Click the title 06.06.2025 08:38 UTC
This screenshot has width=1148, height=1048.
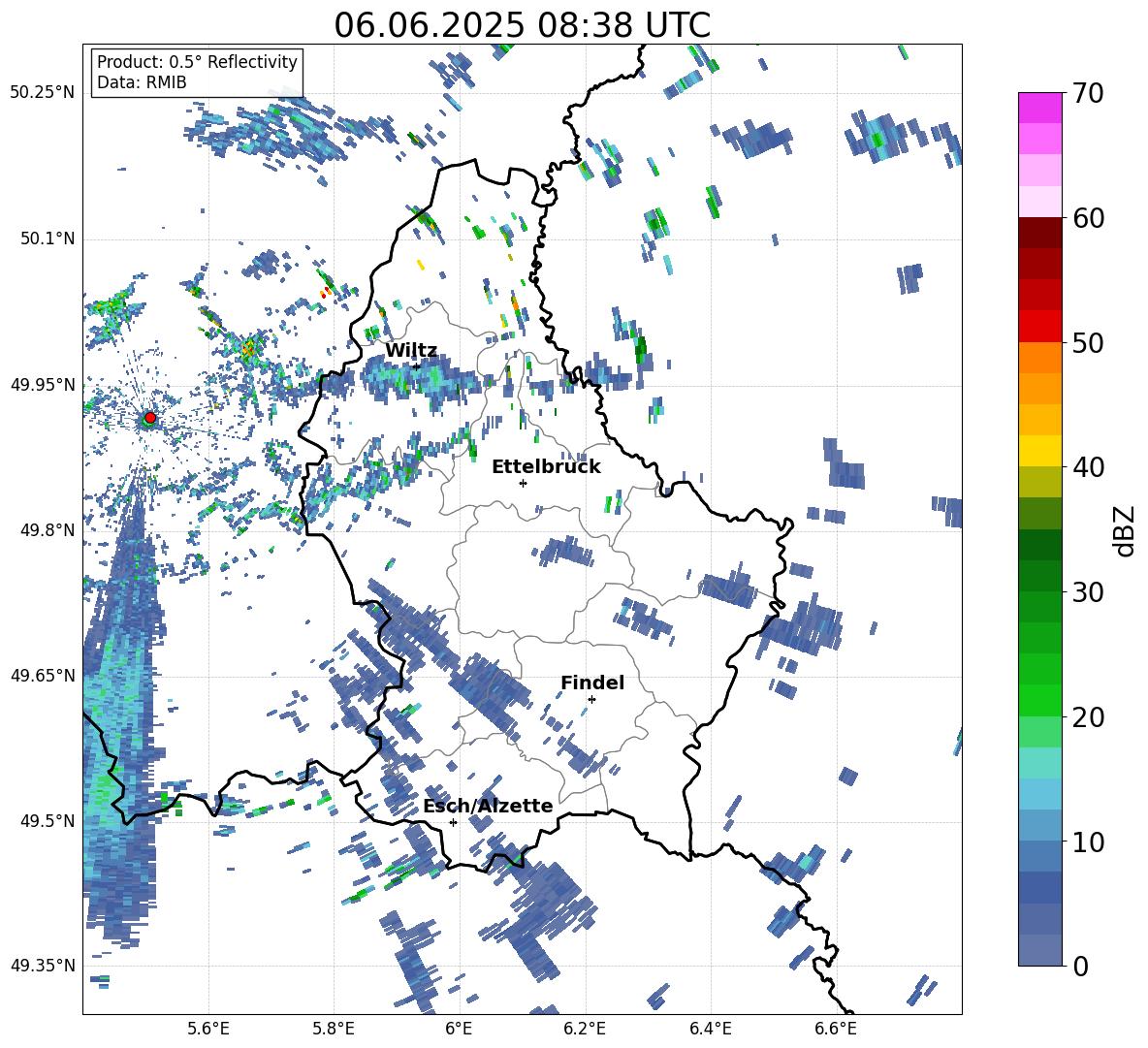(522, 25)
